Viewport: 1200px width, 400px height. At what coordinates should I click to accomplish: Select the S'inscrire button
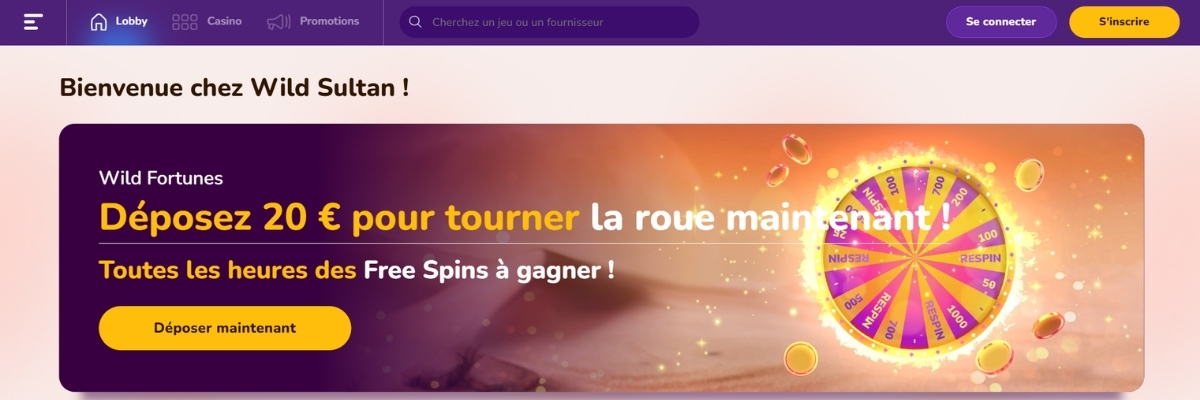[1124, 22]
